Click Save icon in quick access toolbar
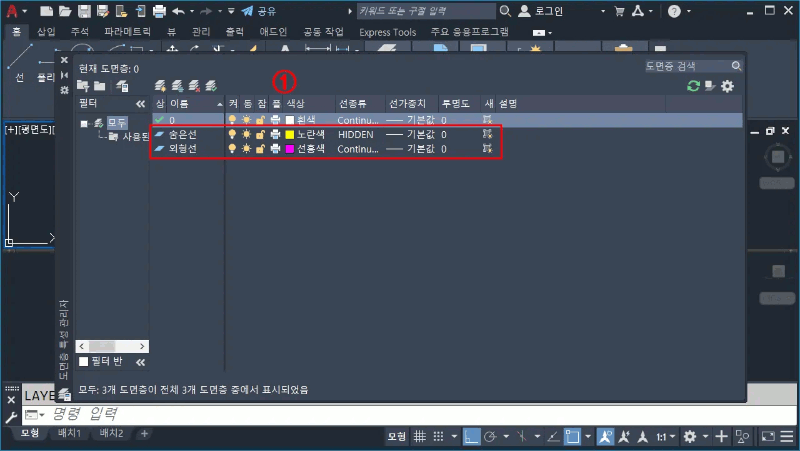Image resolution: width=800 pixels, height=451 pixels. (x=84, y=11)
